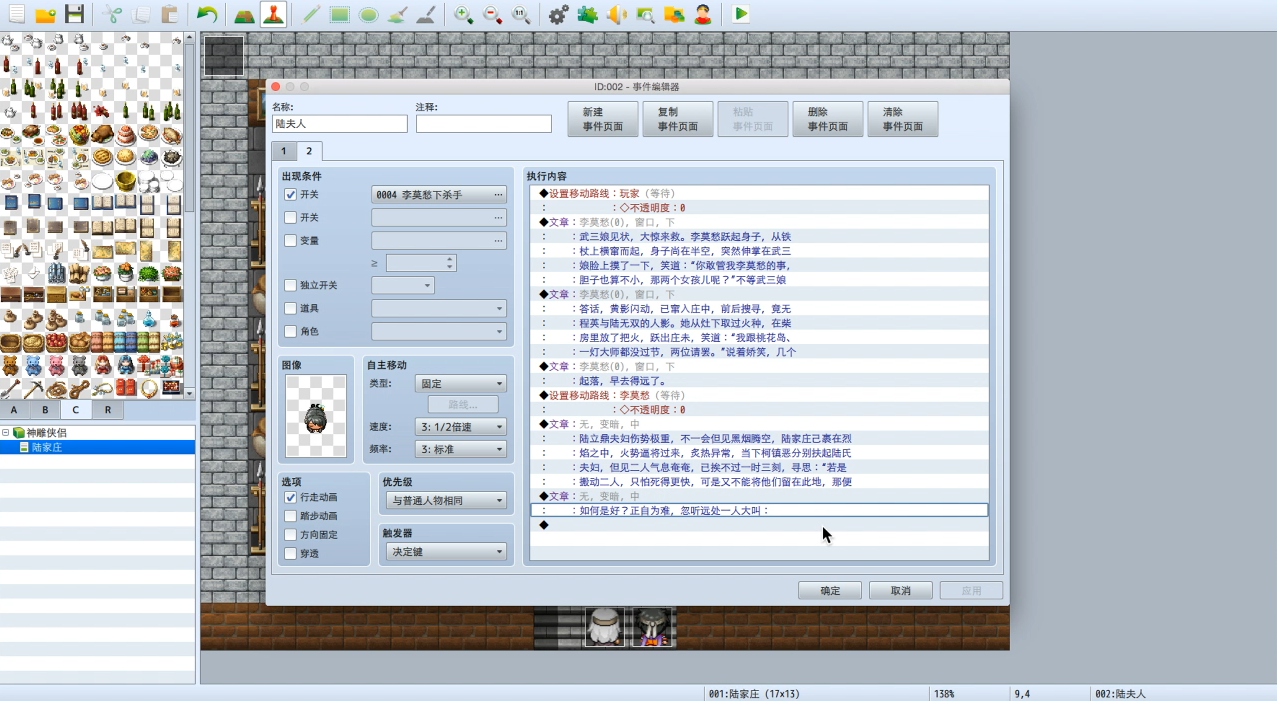Select event page tab 2
Image resolution: width=1277 pixels, height=701 pixels.
pyautogui.click(x=309, y=151)
